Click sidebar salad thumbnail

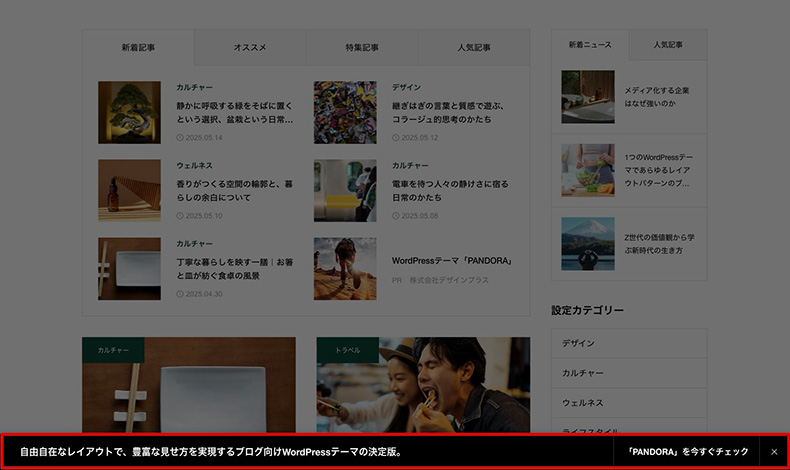tap(588, 170)
